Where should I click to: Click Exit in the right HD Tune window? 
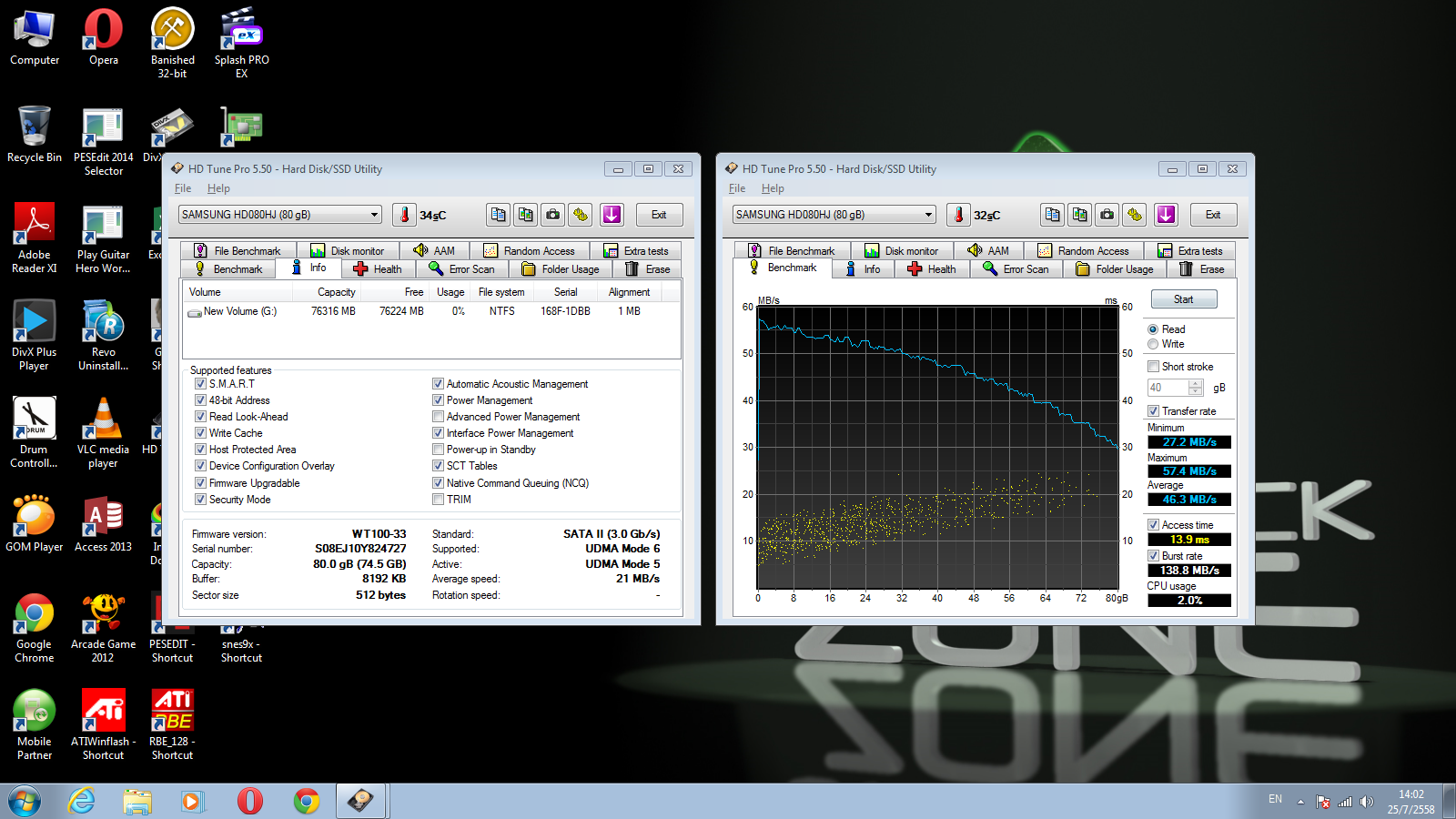pos(1213,215)
